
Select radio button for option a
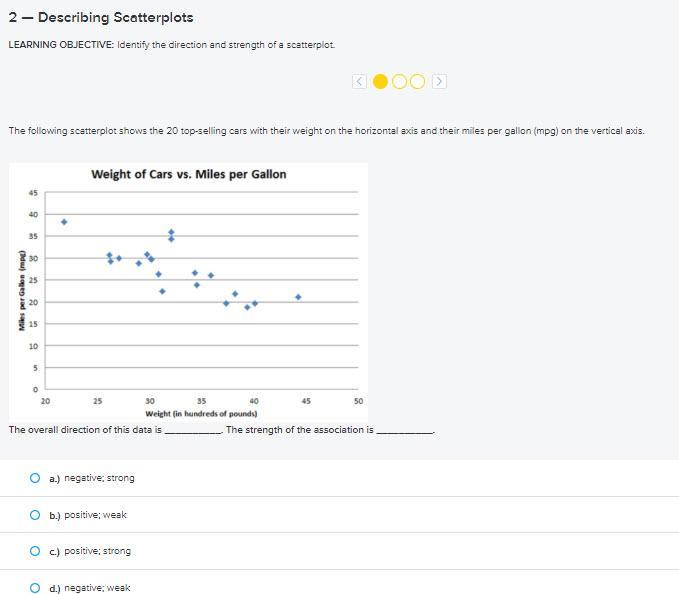coord(36,478)
